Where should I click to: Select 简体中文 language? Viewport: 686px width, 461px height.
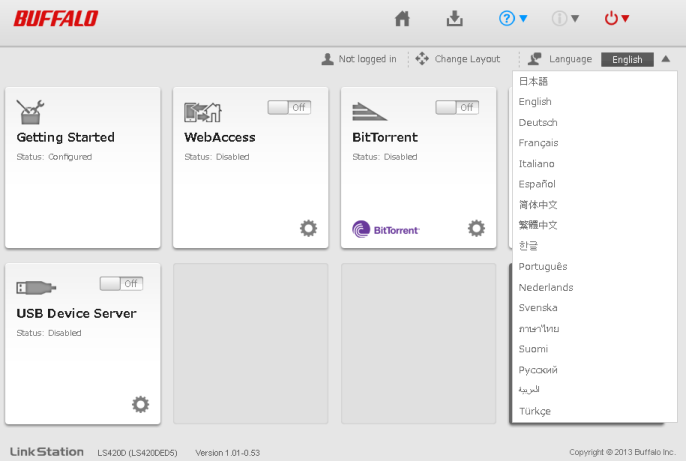click(594, 205)
